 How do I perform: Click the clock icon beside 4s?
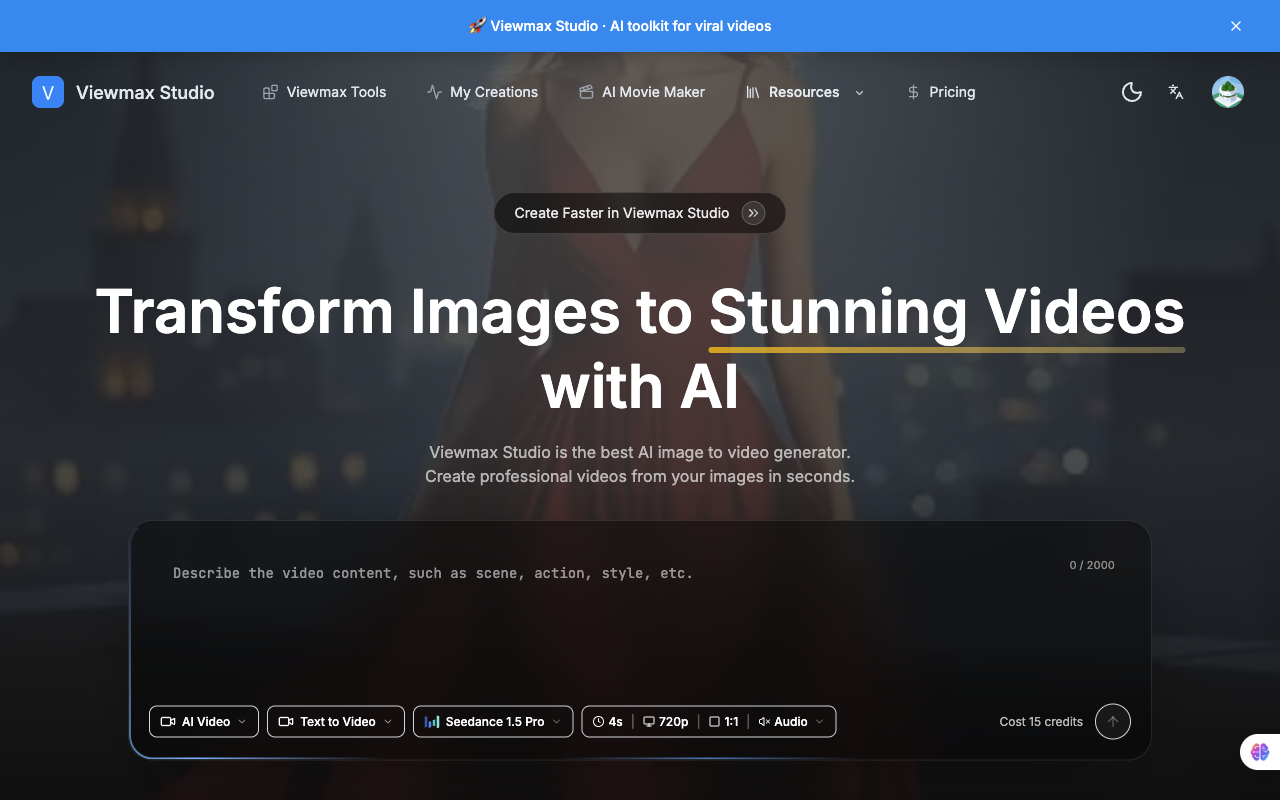point(599,722)
